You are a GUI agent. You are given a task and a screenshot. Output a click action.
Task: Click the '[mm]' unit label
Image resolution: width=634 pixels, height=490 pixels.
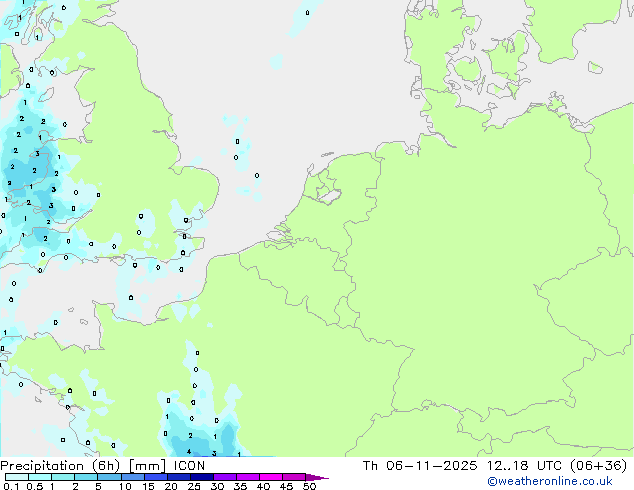(x=147, y=466)
